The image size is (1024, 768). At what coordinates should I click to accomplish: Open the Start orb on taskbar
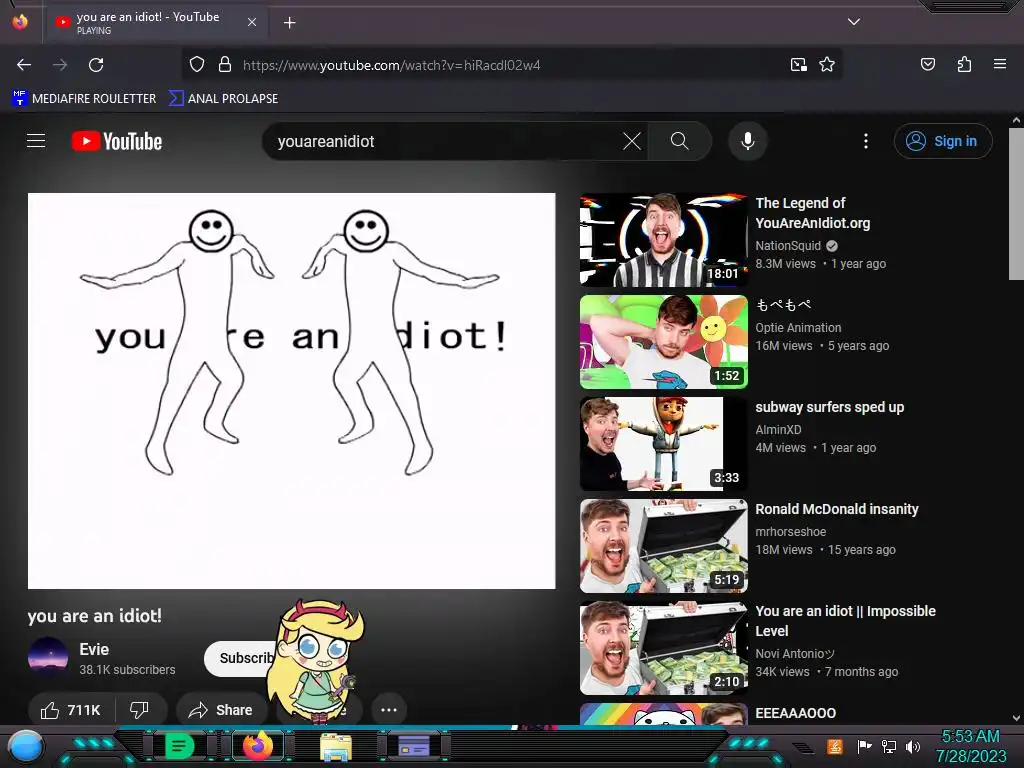coord(26,746)
